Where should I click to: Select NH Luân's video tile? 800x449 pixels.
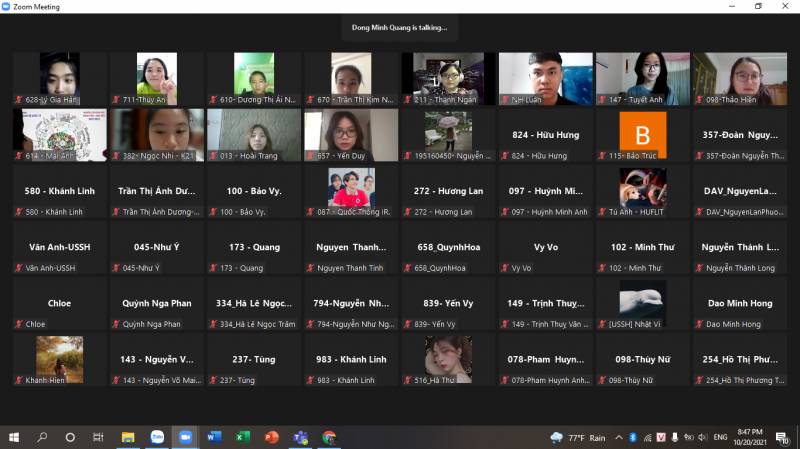point(545,78)
